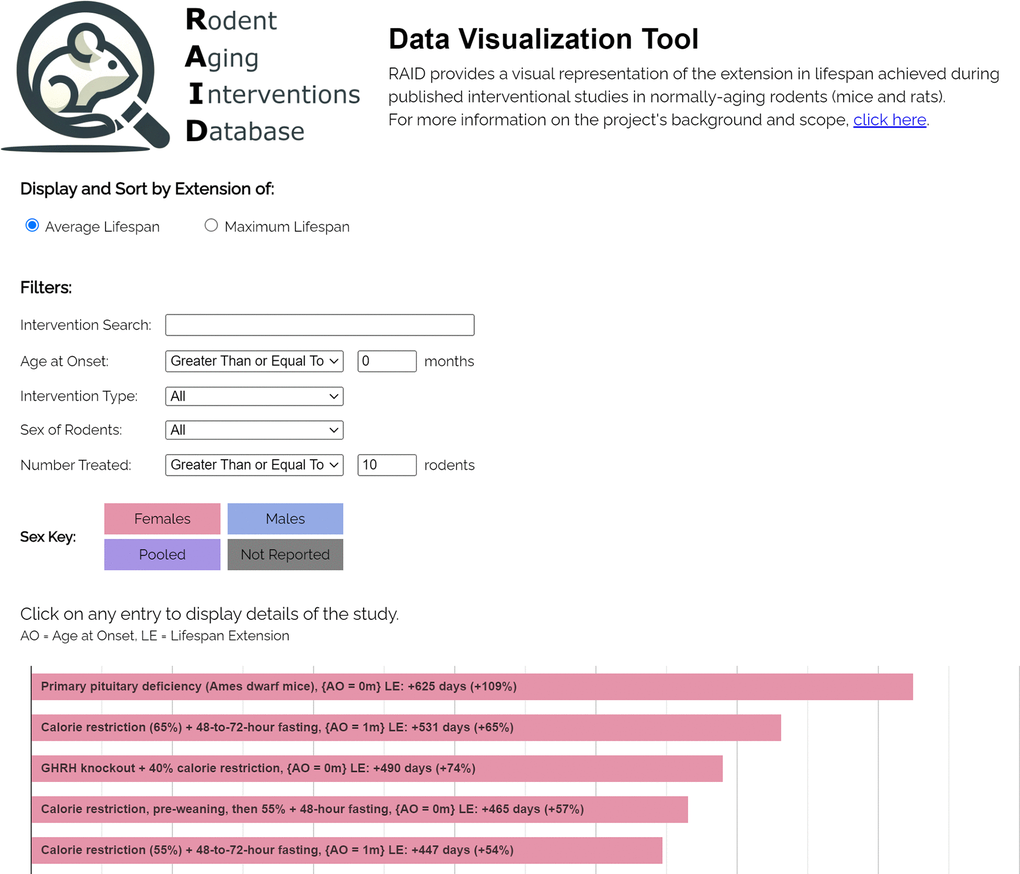Select the GHRH knockout study entry

(x=376, y=768)
